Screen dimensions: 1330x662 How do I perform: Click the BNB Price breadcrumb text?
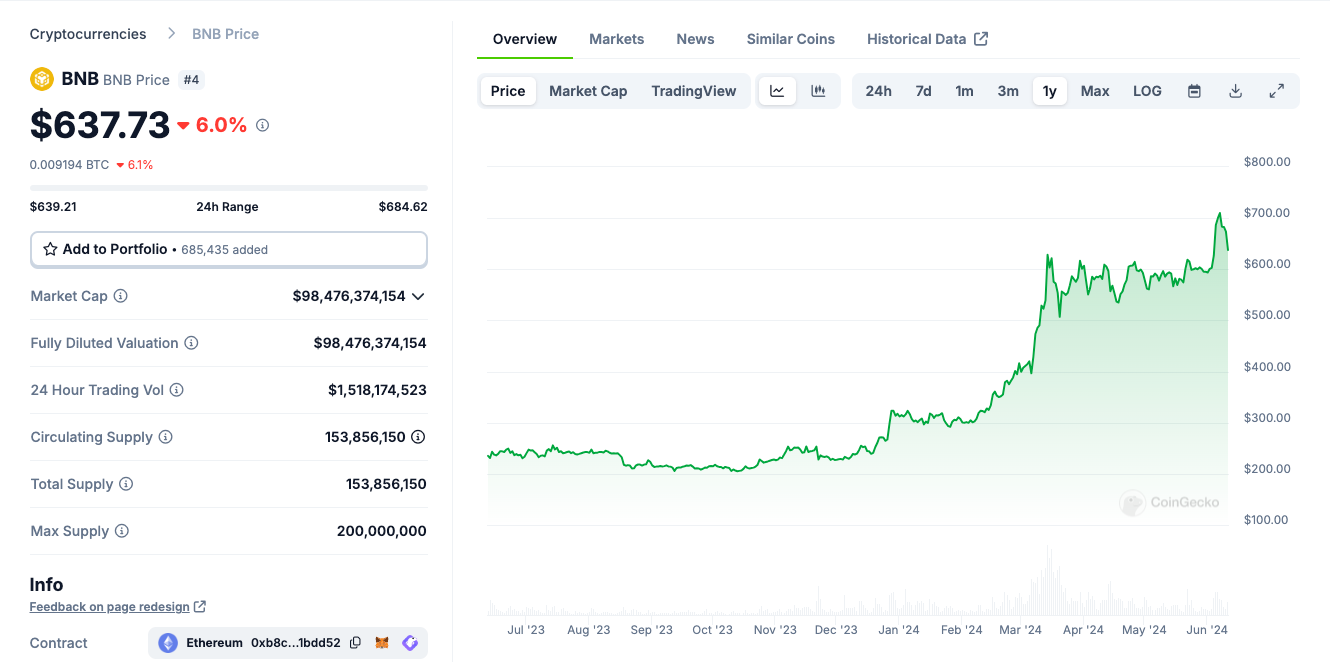click(226, 34)
